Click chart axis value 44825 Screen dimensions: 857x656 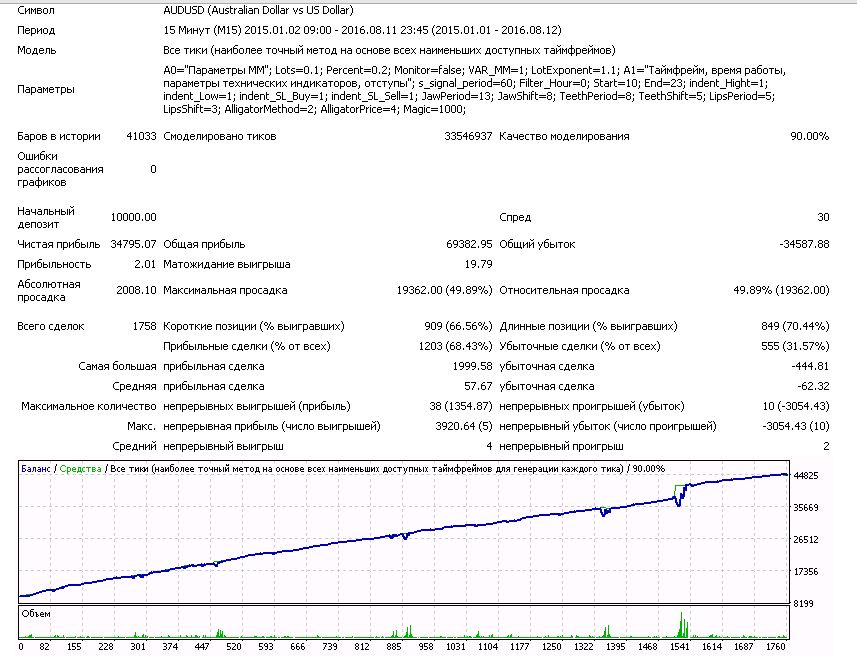pos(806,476)
